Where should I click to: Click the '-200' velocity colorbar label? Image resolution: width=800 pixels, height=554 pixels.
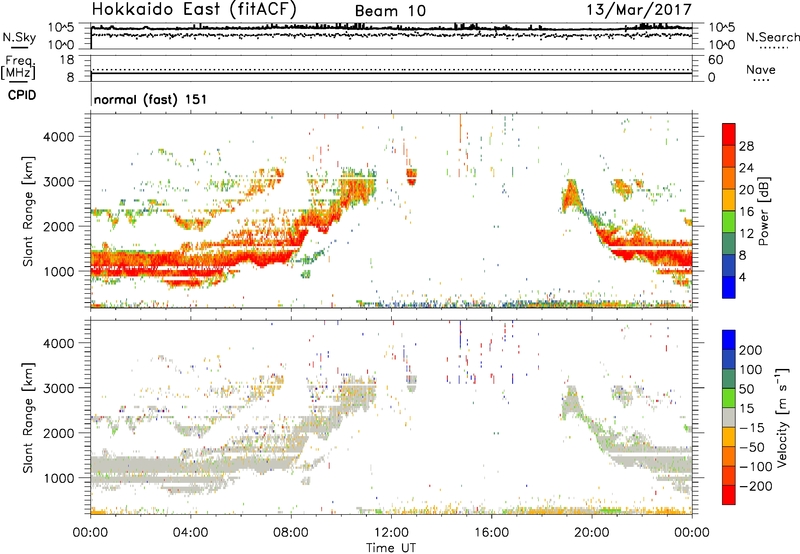coord(757,486)
